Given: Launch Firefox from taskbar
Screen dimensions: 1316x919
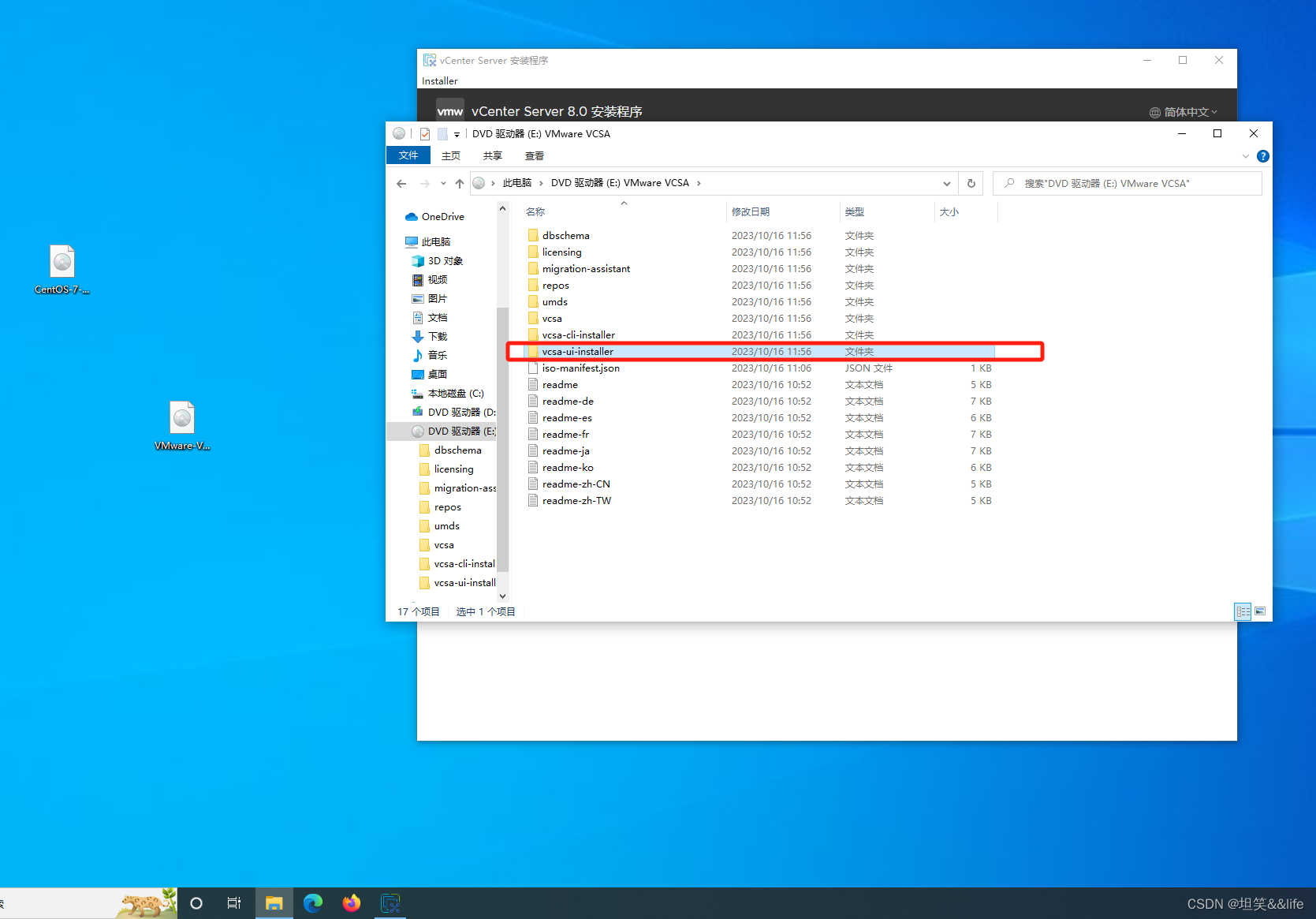Looking at the screenshot, I should [352, 903].
